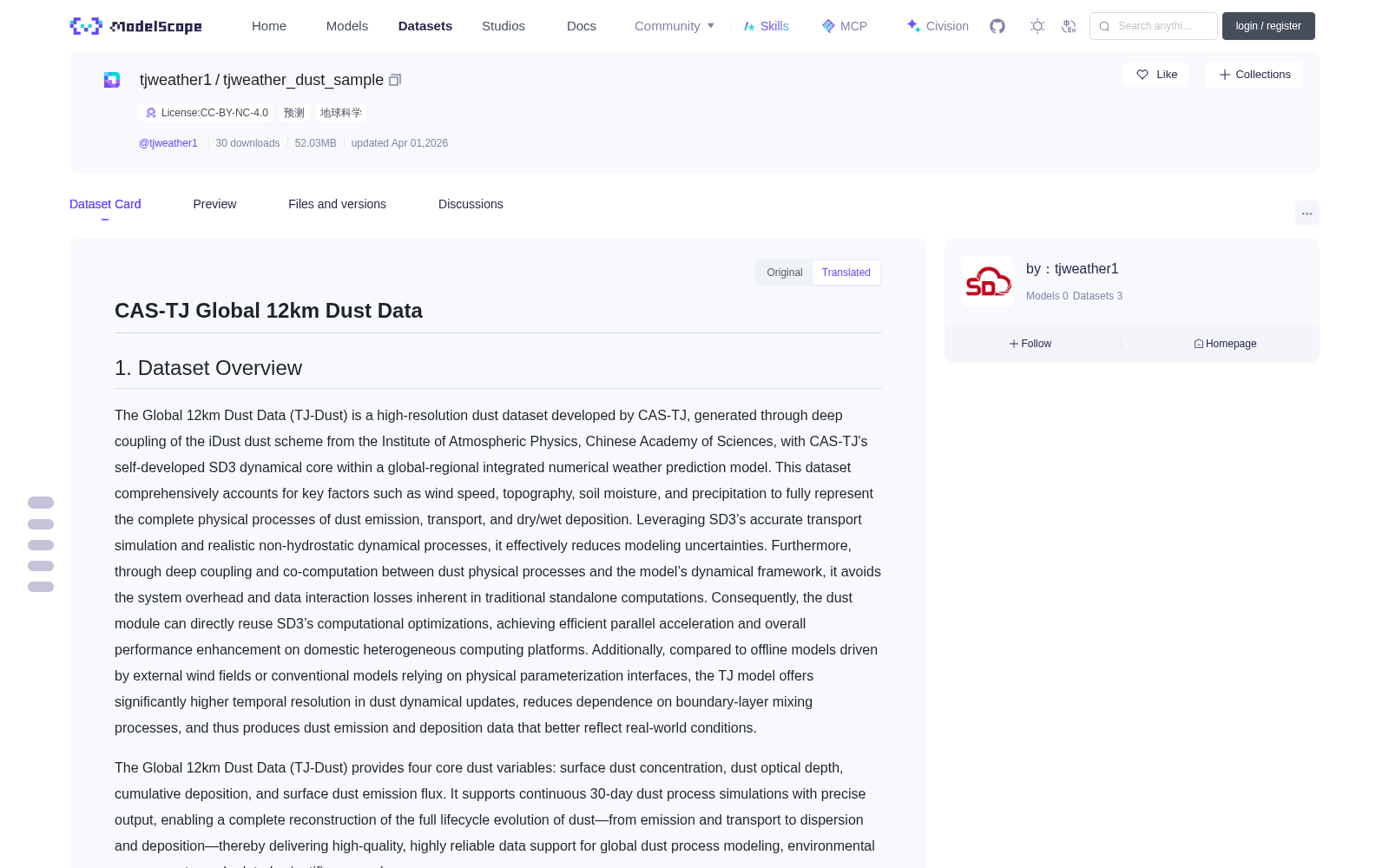
Task: Toggle the light/dark theme sun icon
Action: click(x=1037, y=26)
